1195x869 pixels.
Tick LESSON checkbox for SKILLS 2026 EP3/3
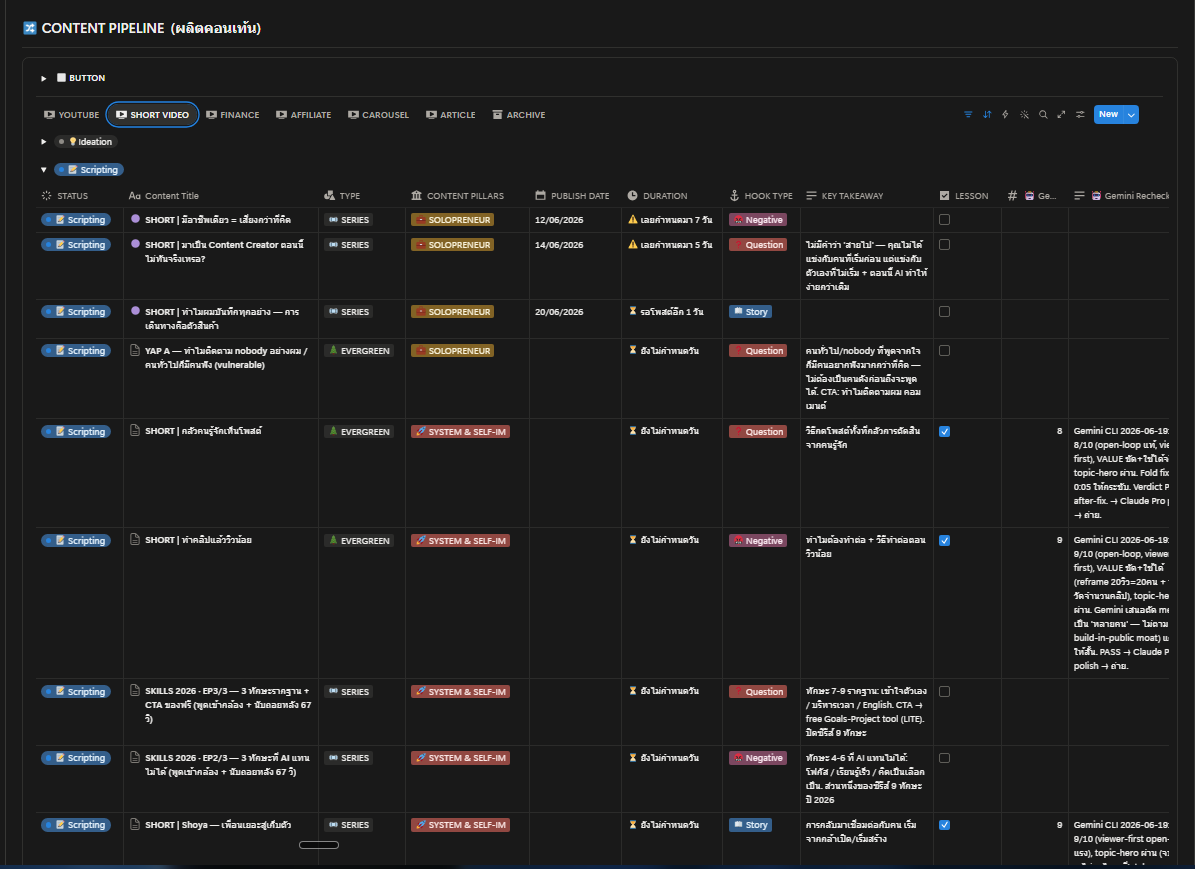[x=944, y=691]
